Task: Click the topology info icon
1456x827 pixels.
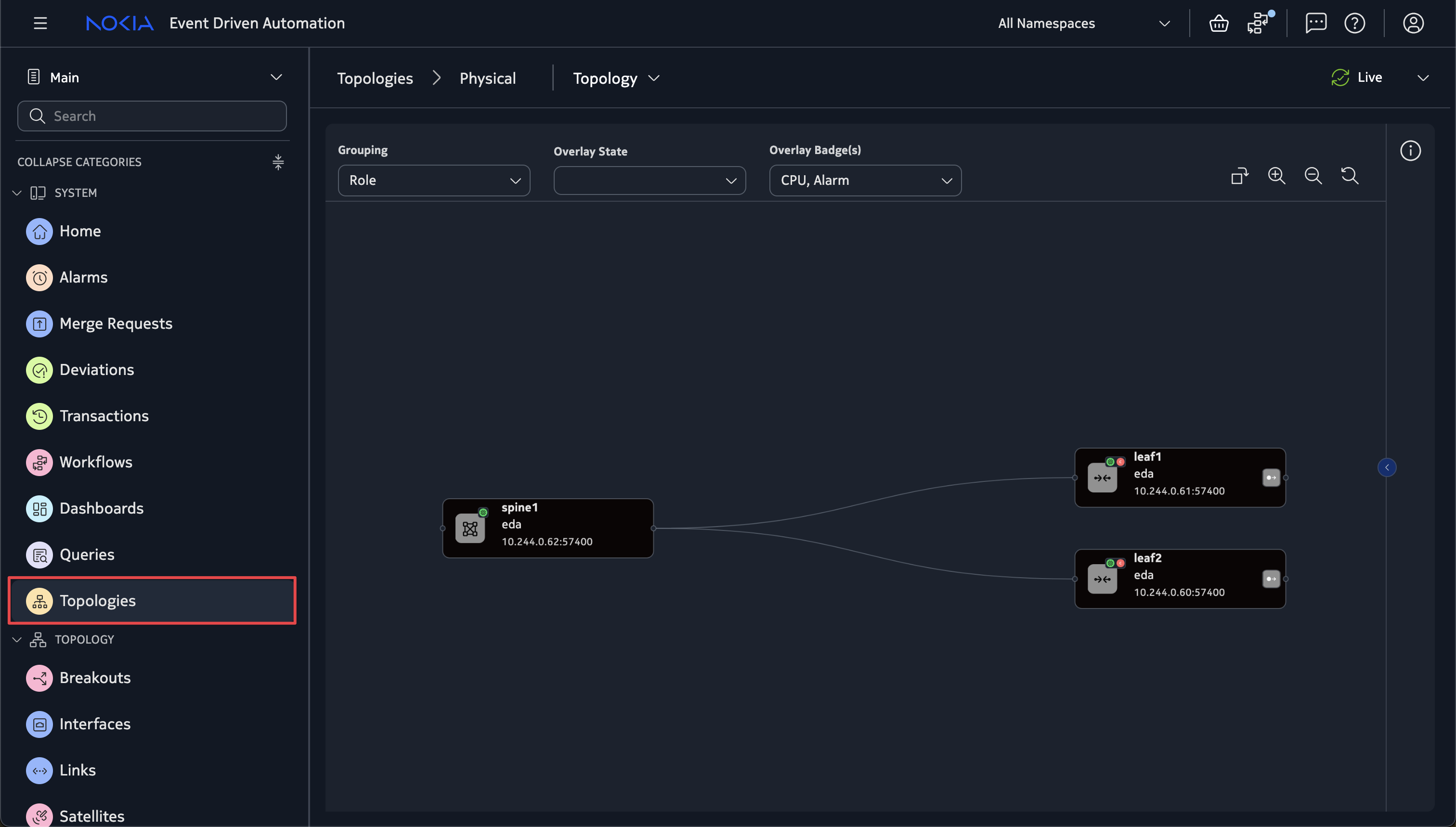Action: click(1410, 151)
